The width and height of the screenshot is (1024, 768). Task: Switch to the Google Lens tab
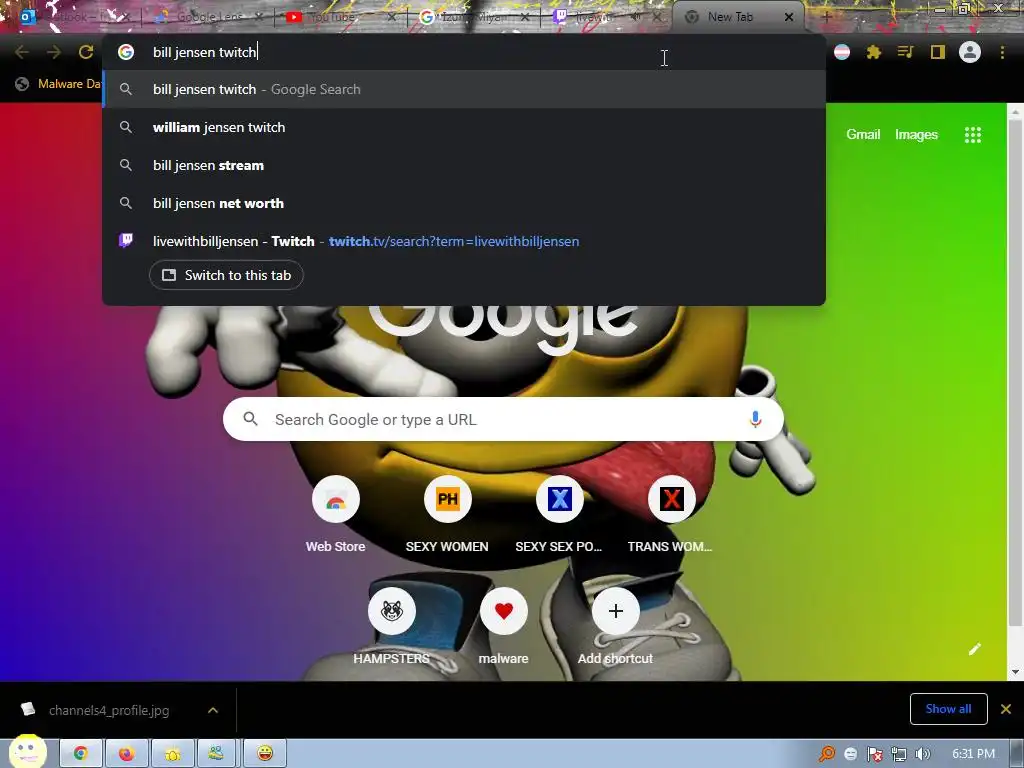208,17
